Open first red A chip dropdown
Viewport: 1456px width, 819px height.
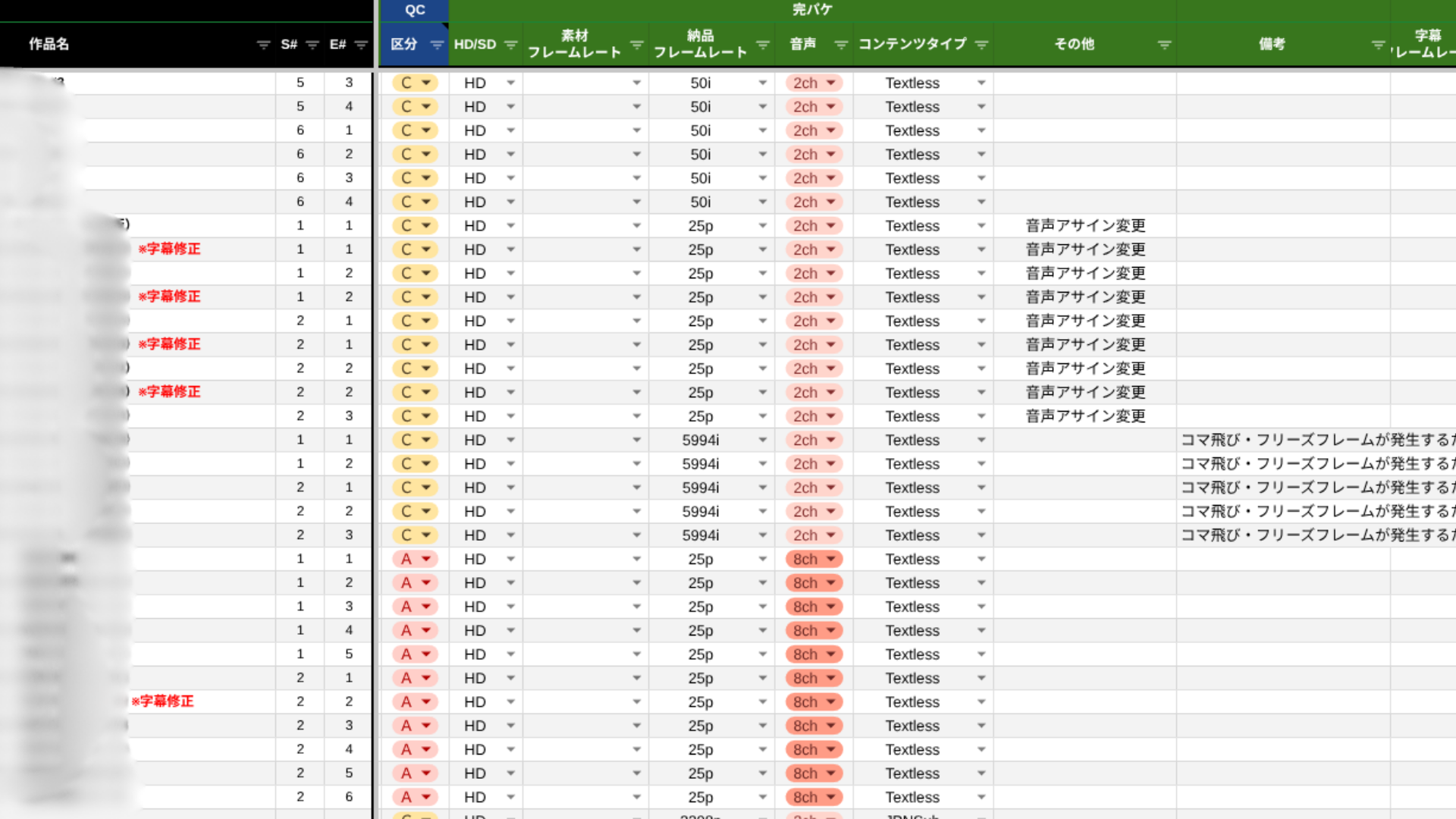point(426,559)
